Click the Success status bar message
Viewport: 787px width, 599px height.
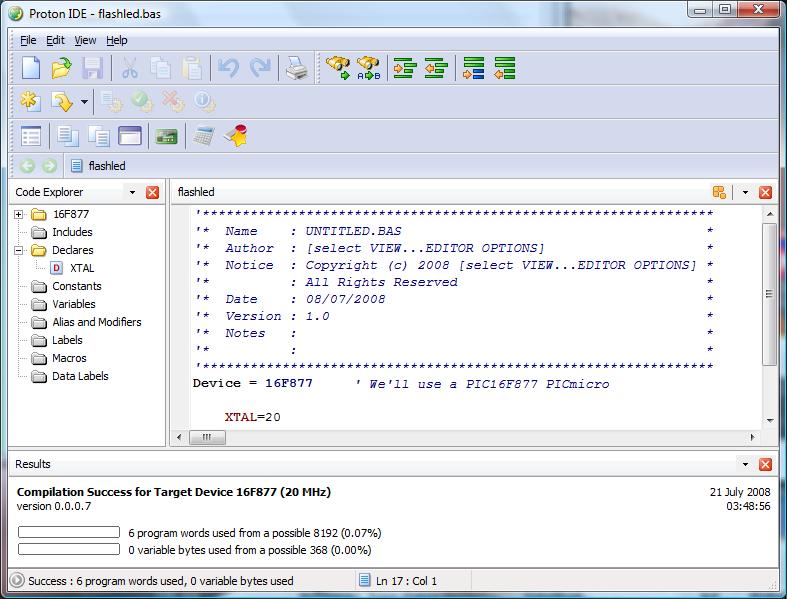[x=161, y=581]
